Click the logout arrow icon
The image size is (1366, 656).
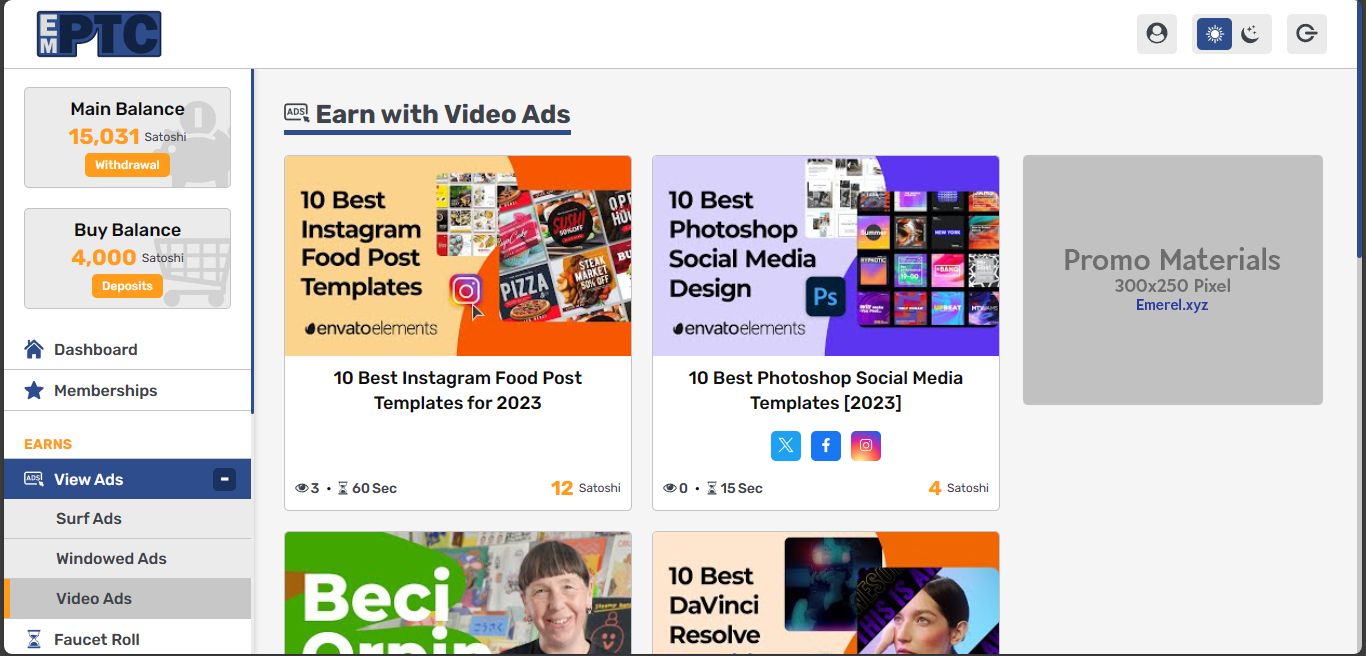[1306, 34]
